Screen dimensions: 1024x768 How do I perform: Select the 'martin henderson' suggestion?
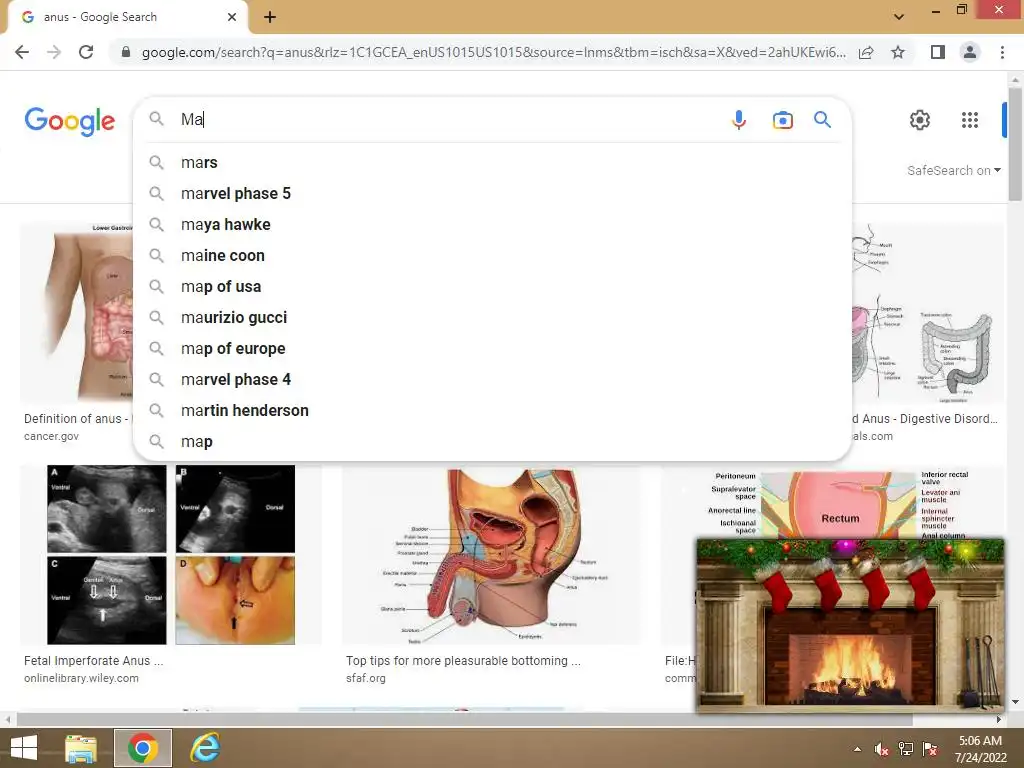[492, 411]
